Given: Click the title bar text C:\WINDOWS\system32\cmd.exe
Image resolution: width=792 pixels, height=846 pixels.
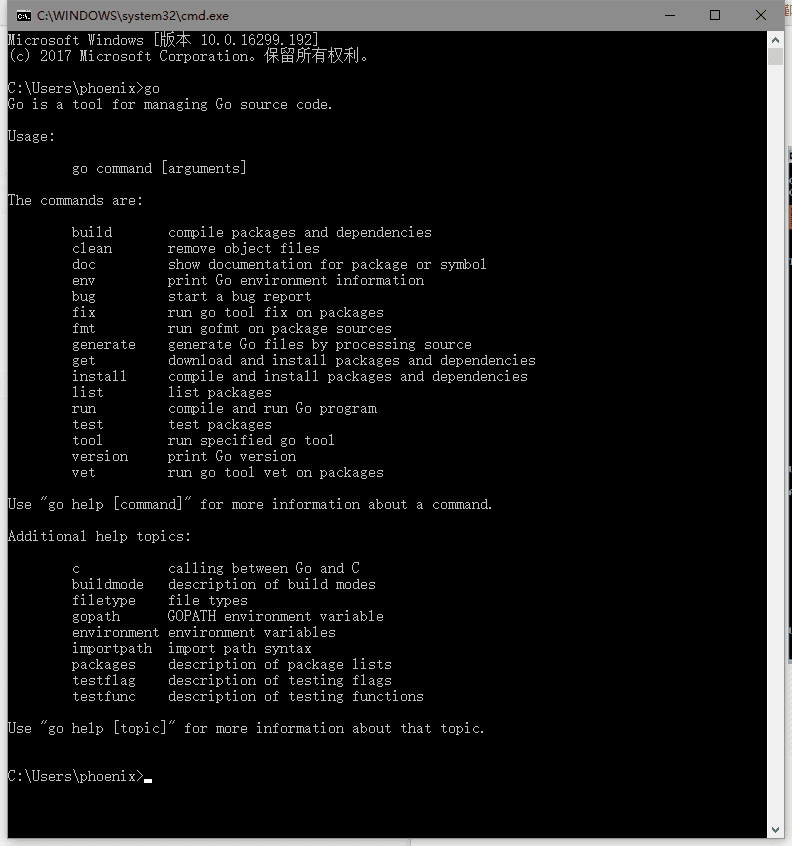Looking at the screenshot, I should [133, 16].
